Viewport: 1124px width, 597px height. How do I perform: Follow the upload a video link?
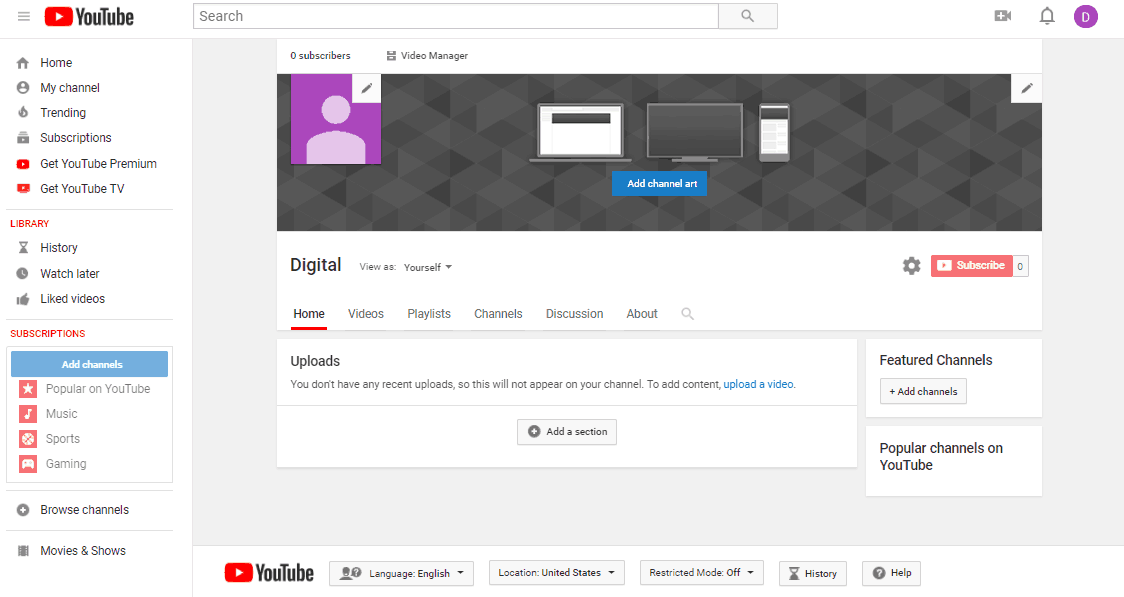pos(758,384)
